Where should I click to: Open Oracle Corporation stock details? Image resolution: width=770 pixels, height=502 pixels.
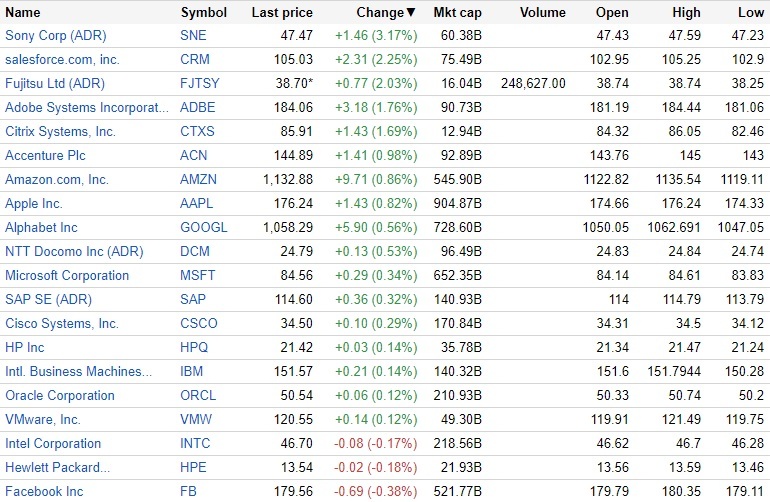[x=60, y=396]
